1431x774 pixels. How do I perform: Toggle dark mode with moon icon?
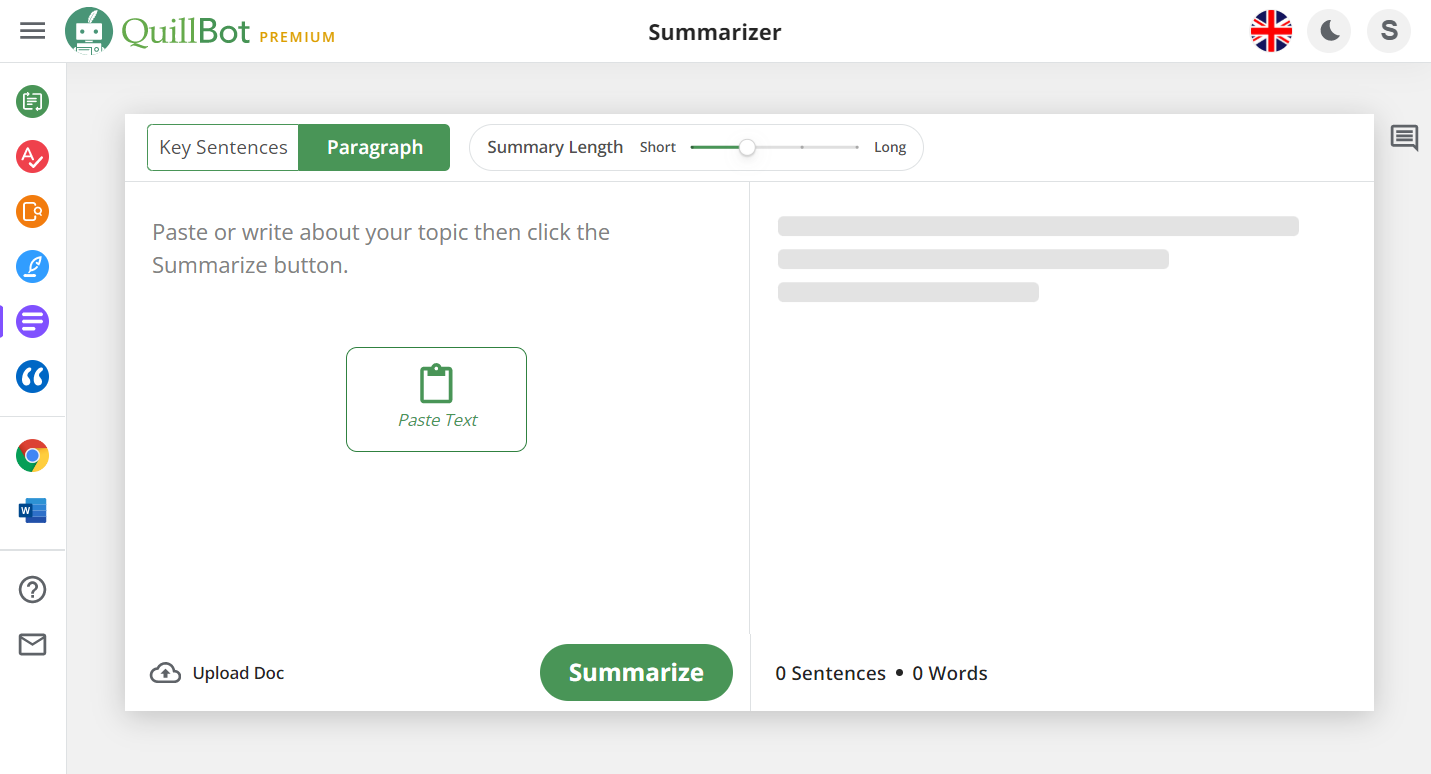point(1328,31)
